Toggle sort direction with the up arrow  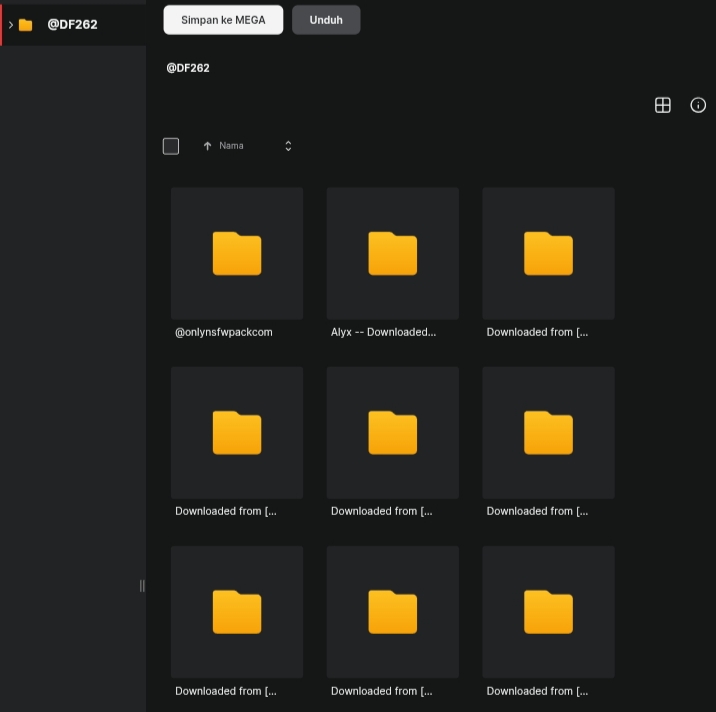pyautogui.click(x=207, y=146)
